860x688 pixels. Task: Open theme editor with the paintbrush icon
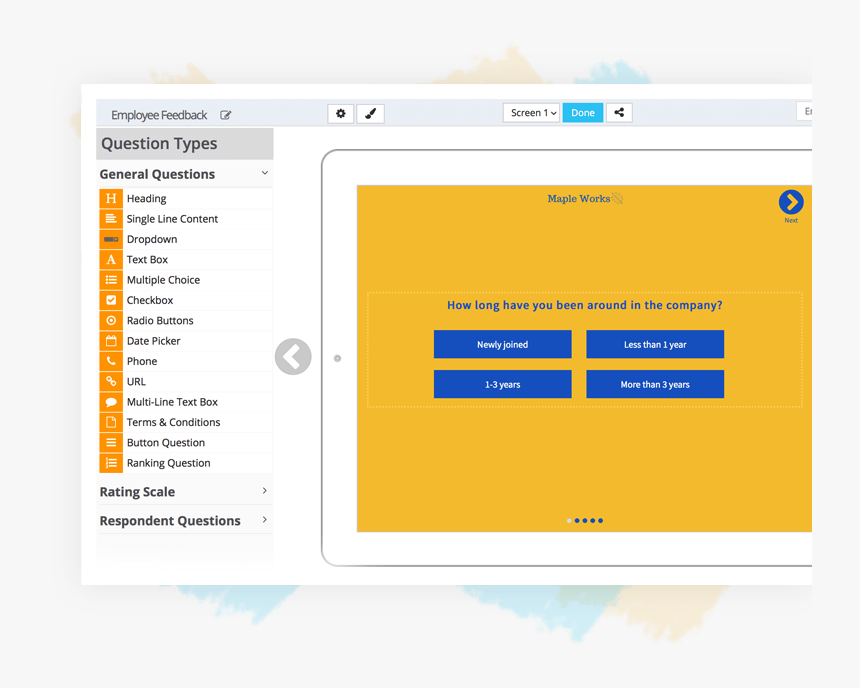[x=370, y=114]
